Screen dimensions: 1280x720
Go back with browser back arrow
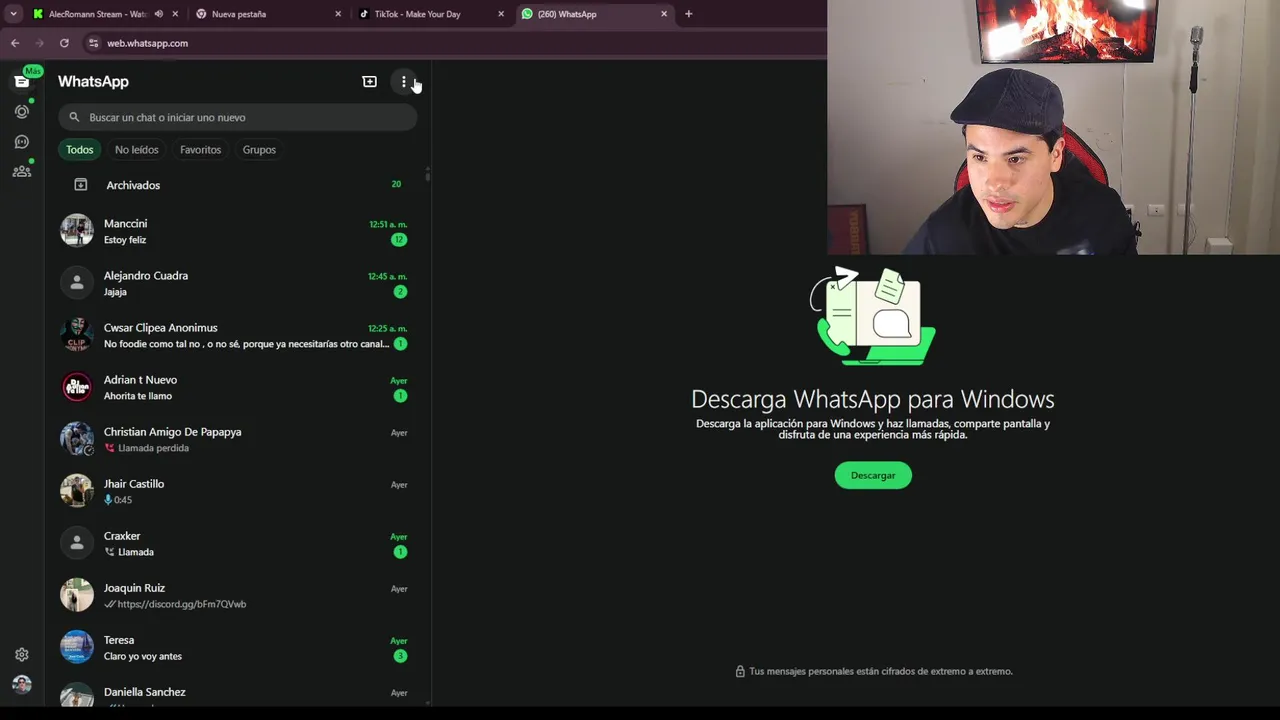[x=15, y=43]
